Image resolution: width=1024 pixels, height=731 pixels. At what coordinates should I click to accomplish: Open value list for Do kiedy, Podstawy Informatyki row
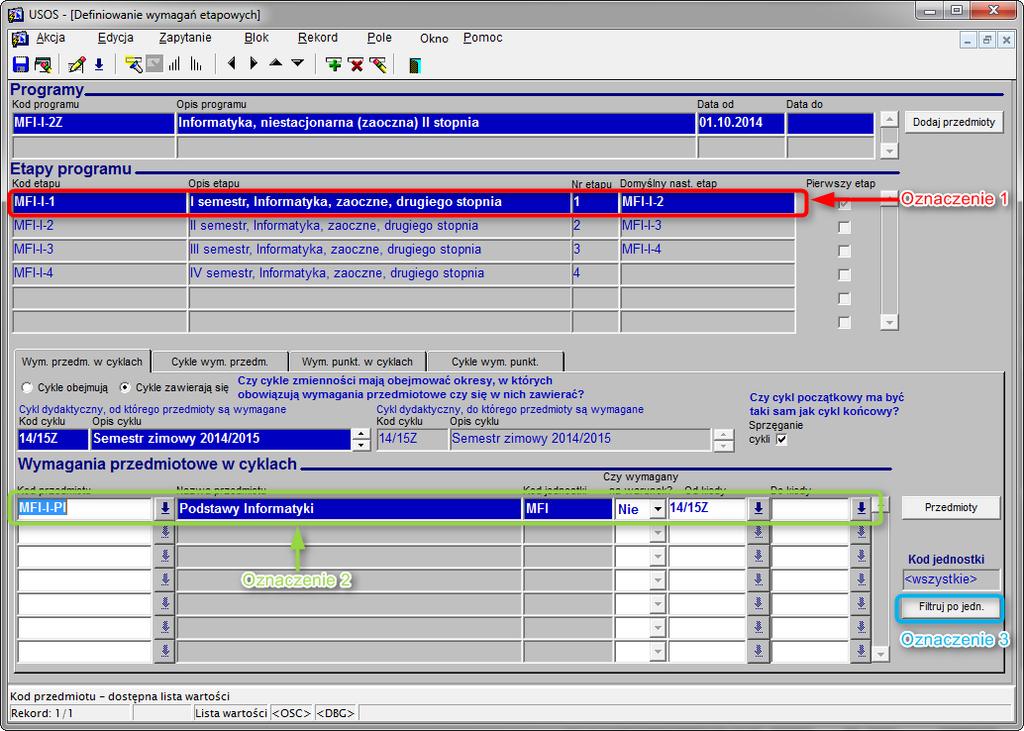click(x=861, y=508)
